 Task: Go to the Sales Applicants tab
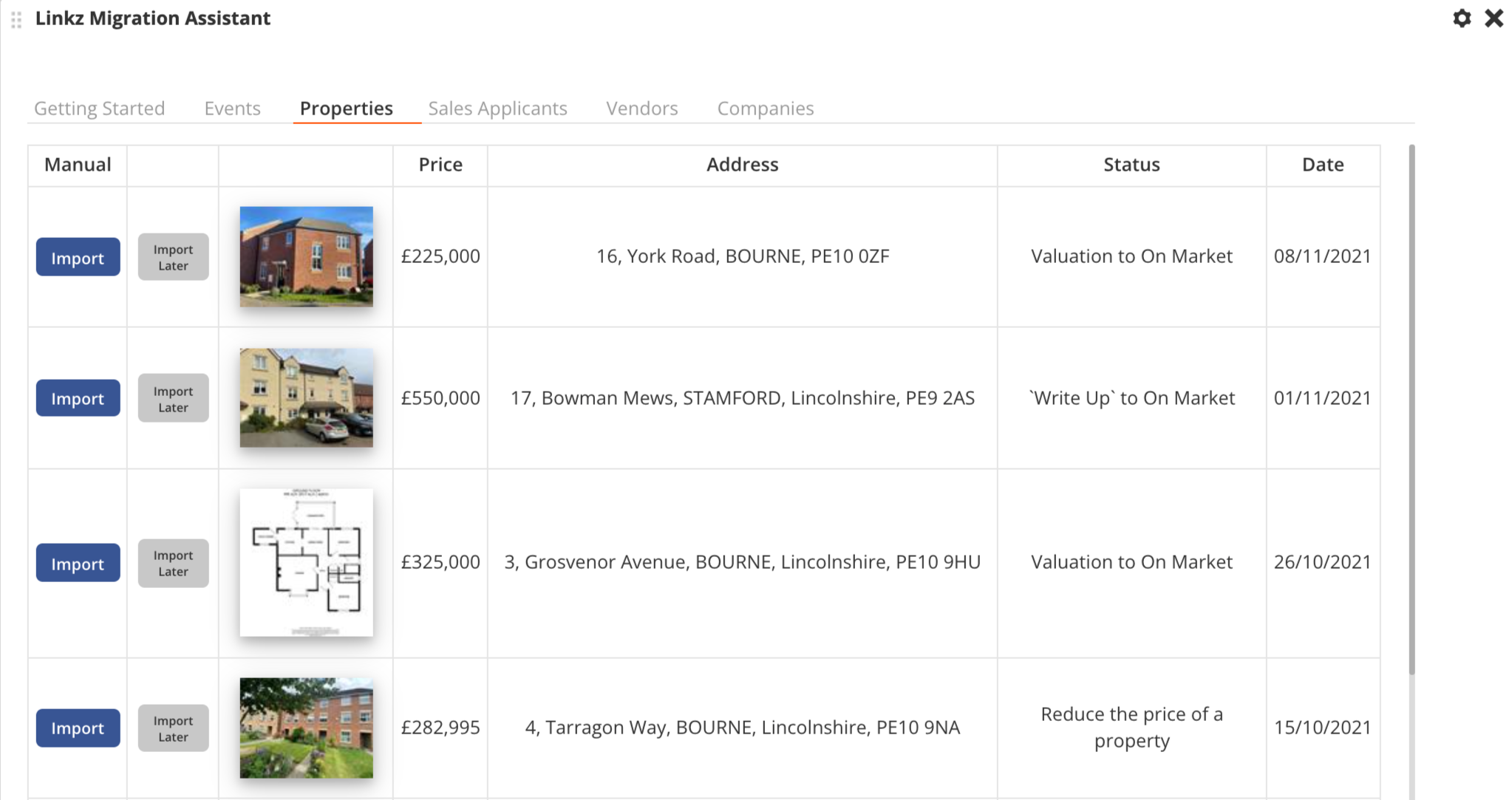click(x=497, y=109)
